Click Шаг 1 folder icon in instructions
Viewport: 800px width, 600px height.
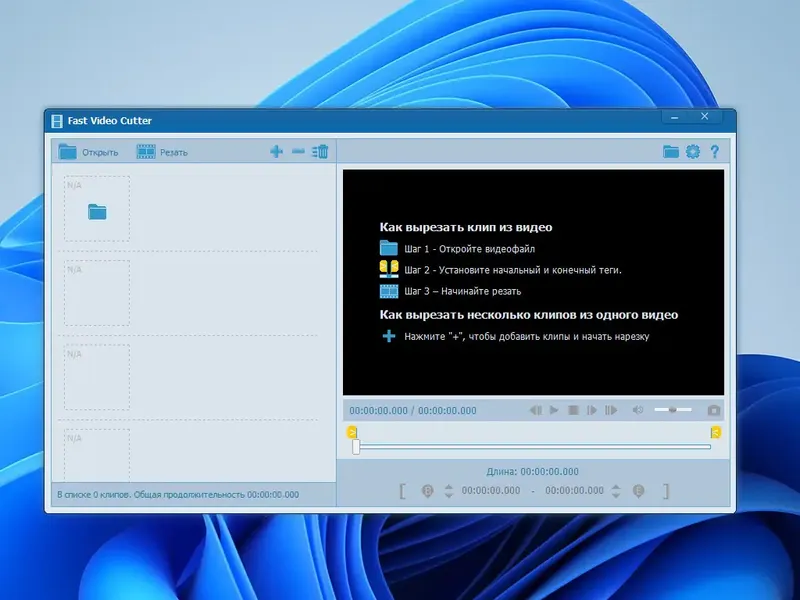389,248
